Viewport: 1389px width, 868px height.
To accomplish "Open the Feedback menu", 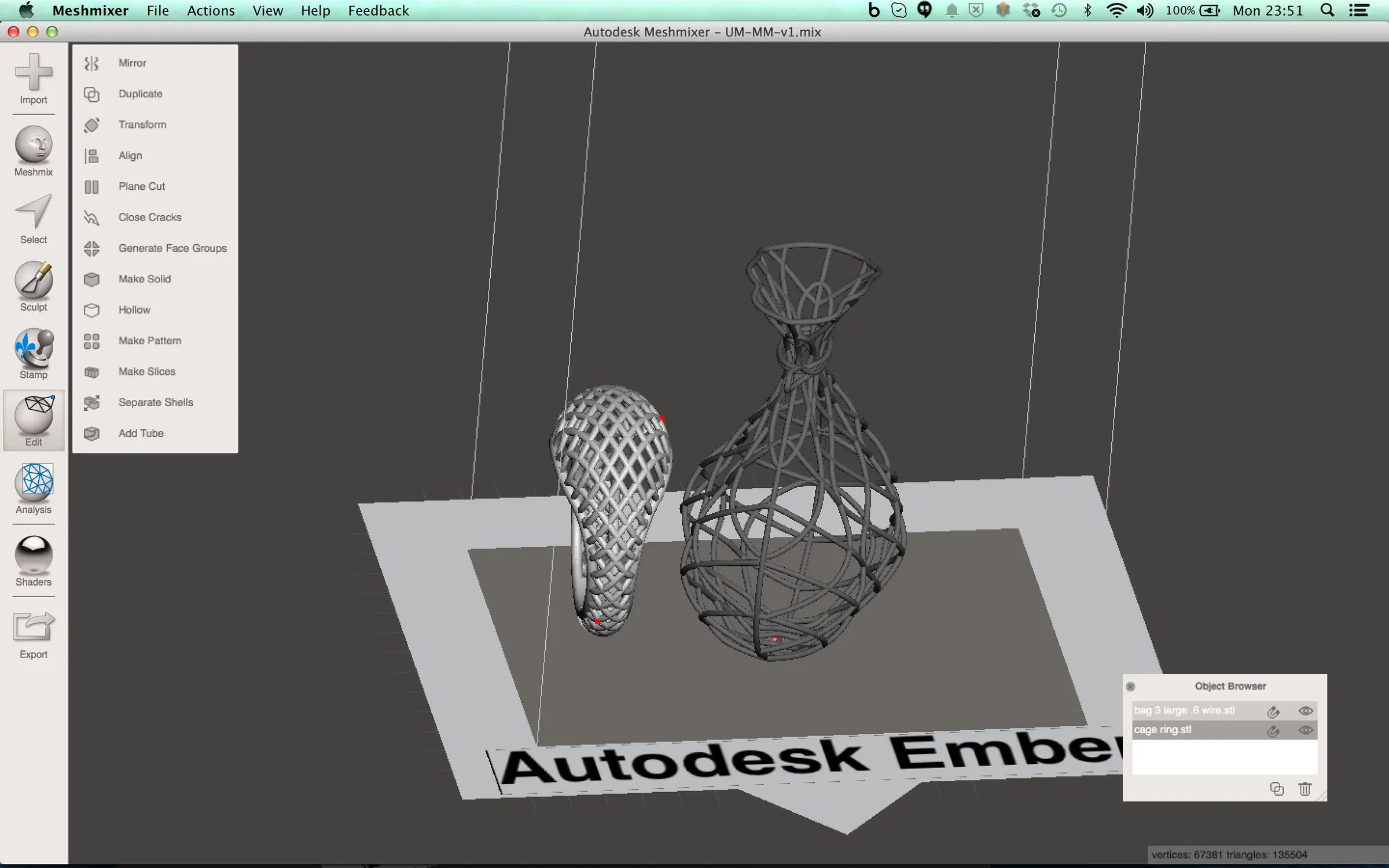I will pyautogui.click(x=379, y=10).
